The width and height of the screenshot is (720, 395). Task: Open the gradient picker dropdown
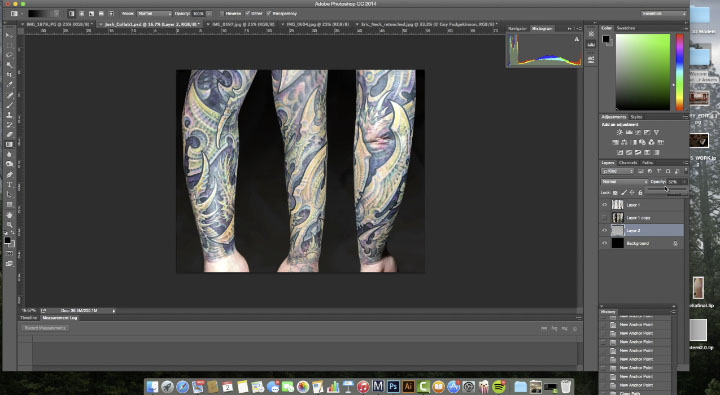(x=56, y=13)
